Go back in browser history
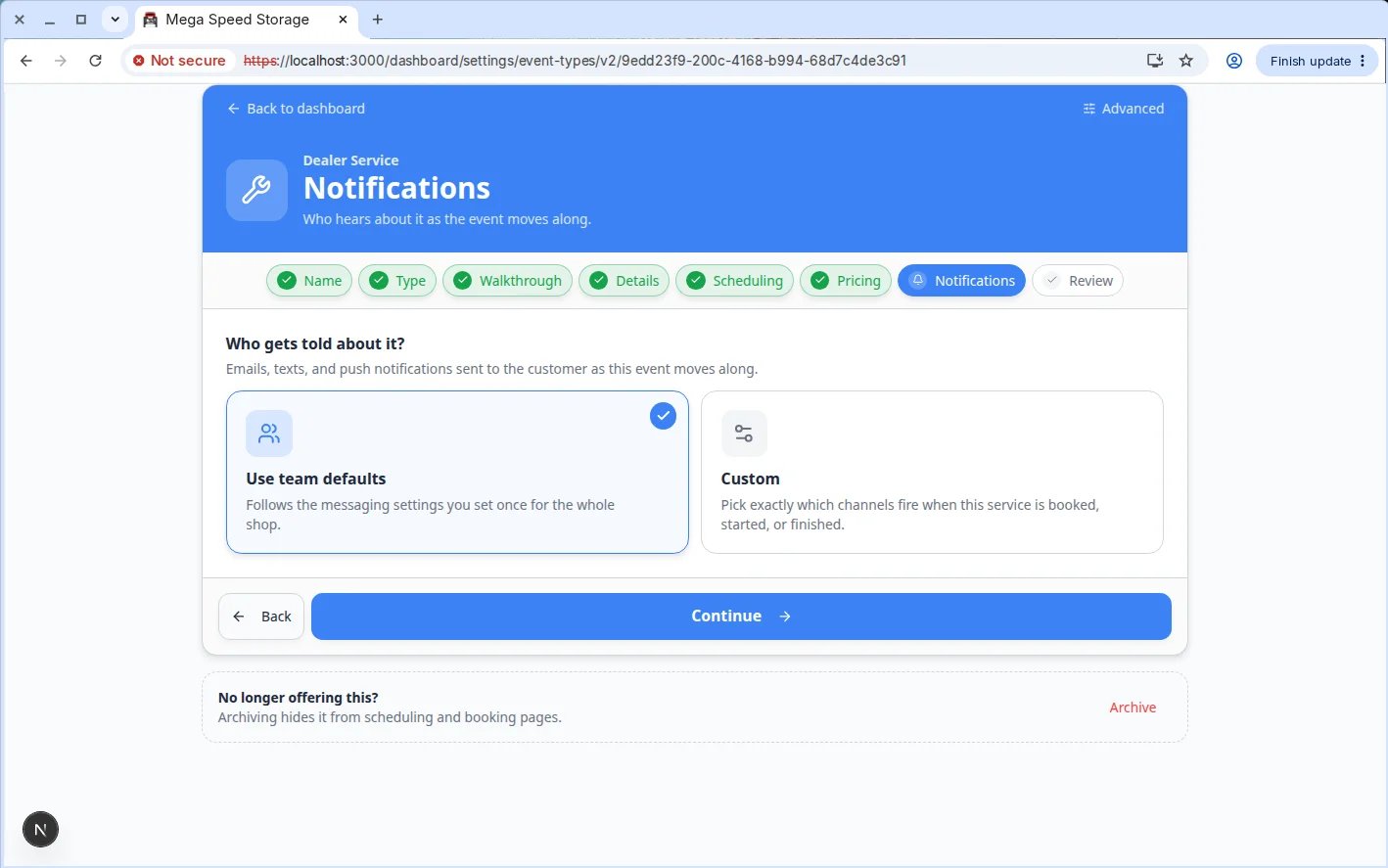Image resolution: width=1388 pixels, height=868 pixels. click(x=26, y=61)
